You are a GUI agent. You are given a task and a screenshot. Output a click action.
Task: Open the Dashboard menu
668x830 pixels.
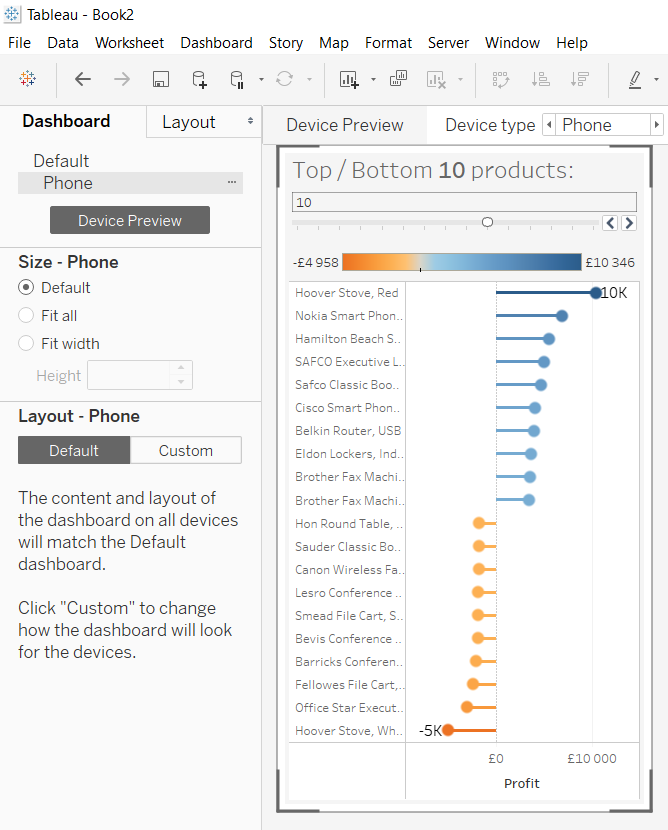216,43
